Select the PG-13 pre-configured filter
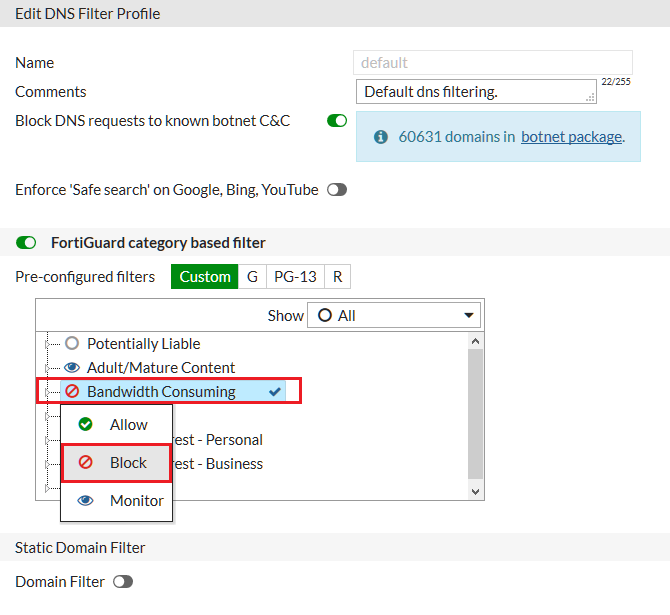The image size is (670, 615). point(294,276)
